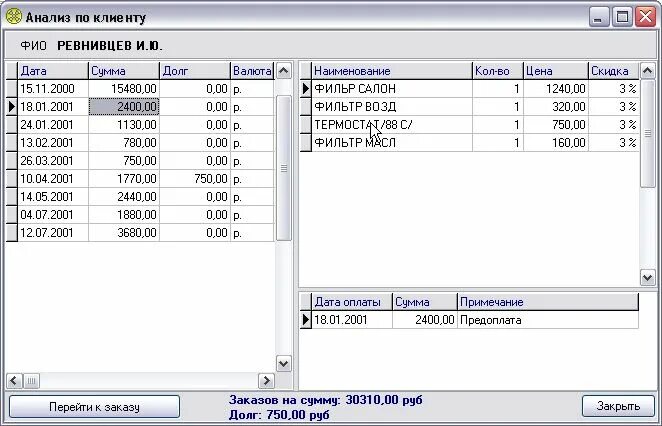Click the Дата оплаты column header
The height and width of the screenshot is (426, 662).
[352, 302]
